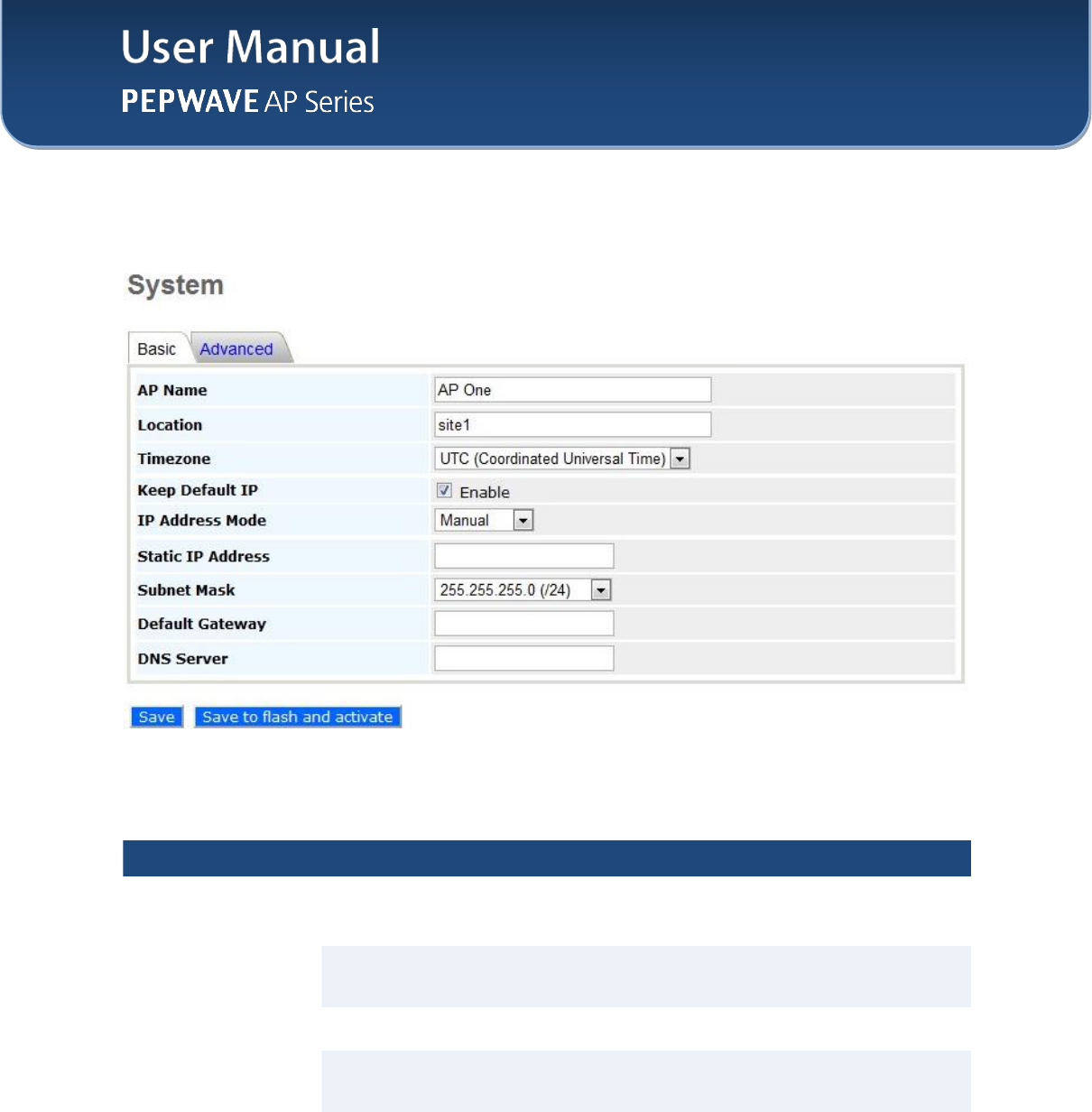This screenshot has height=1112, width=1092.
Task: Open the IP Address Mode dropdown
Action: (x=484, y=520)
